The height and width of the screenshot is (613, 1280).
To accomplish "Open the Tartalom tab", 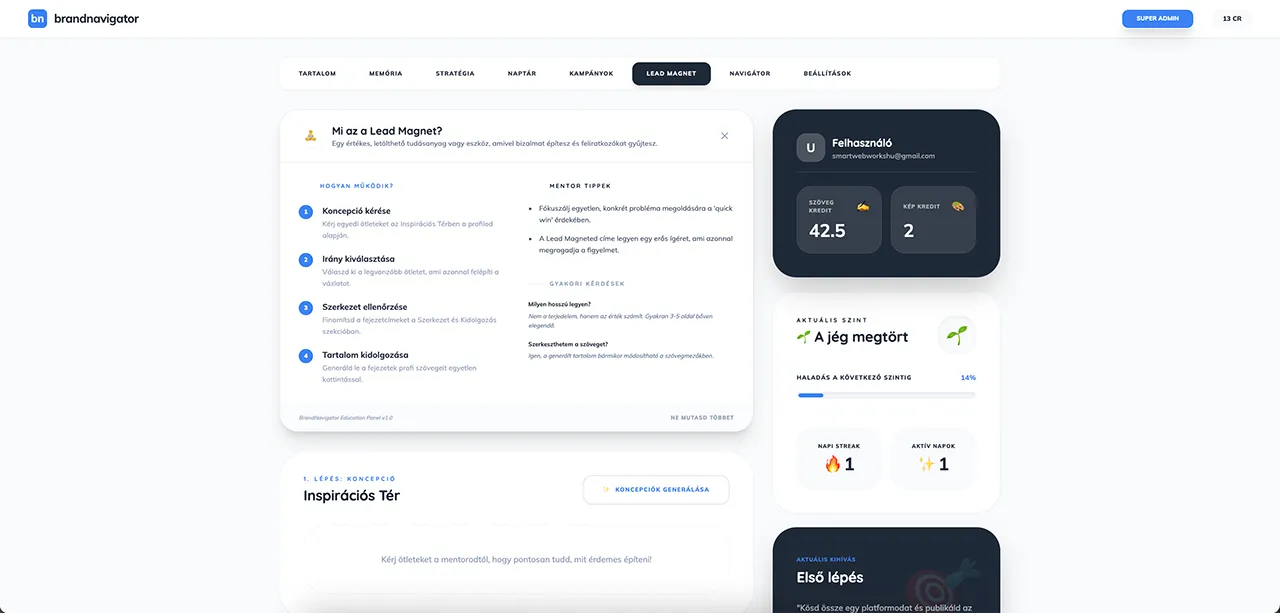I will pyautogui.click(x=317, y=73).
